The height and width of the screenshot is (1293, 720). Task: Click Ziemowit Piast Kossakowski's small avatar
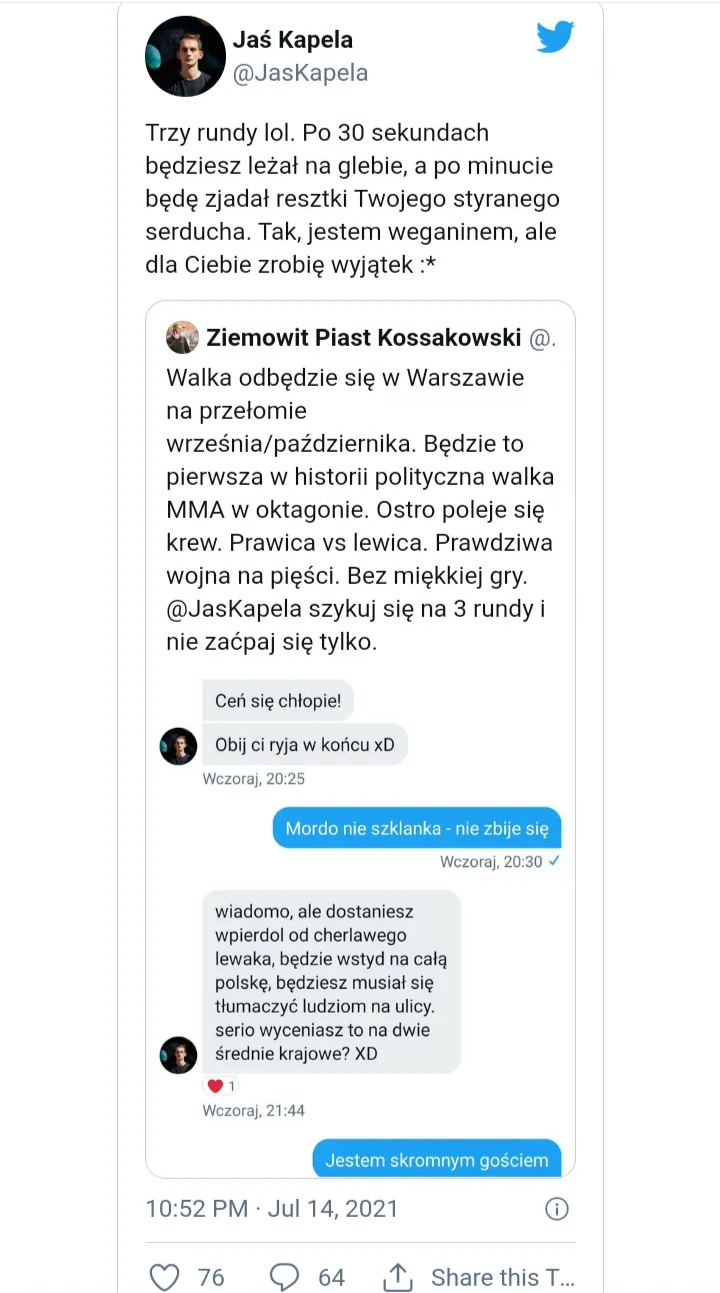pyautogui.click(x=181, y=338)
